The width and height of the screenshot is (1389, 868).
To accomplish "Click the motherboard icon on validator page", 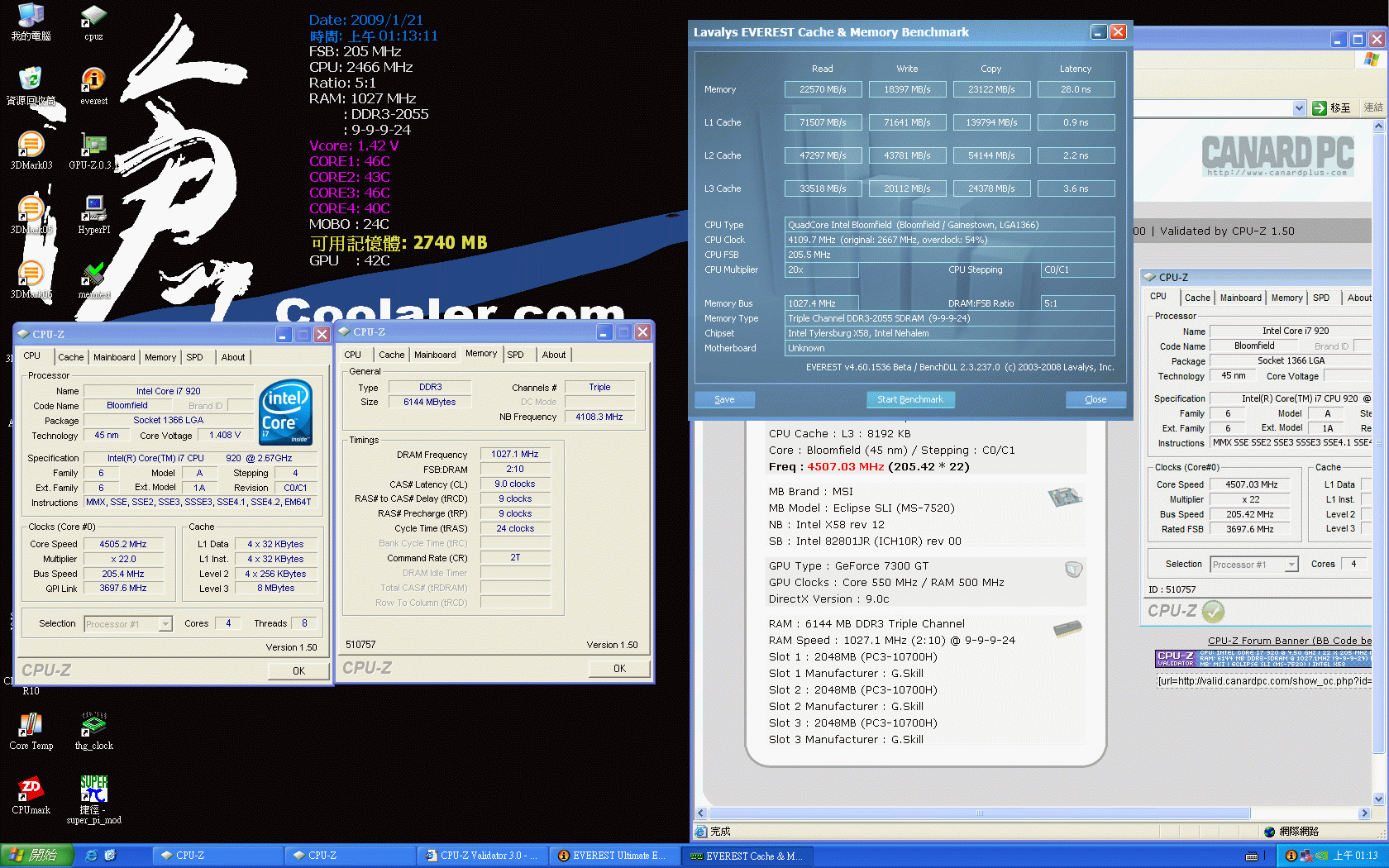I will tap(1065, 497).
